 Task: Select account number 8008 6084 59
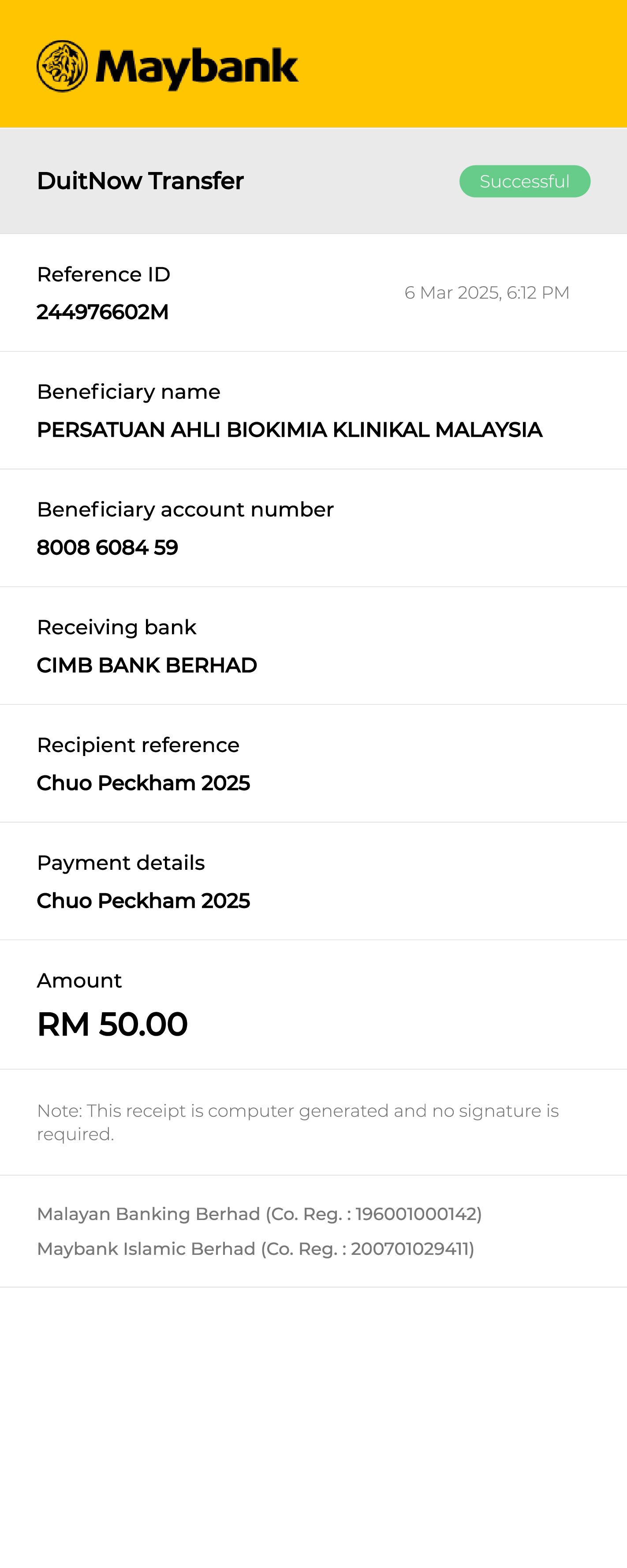coord(107,547)
